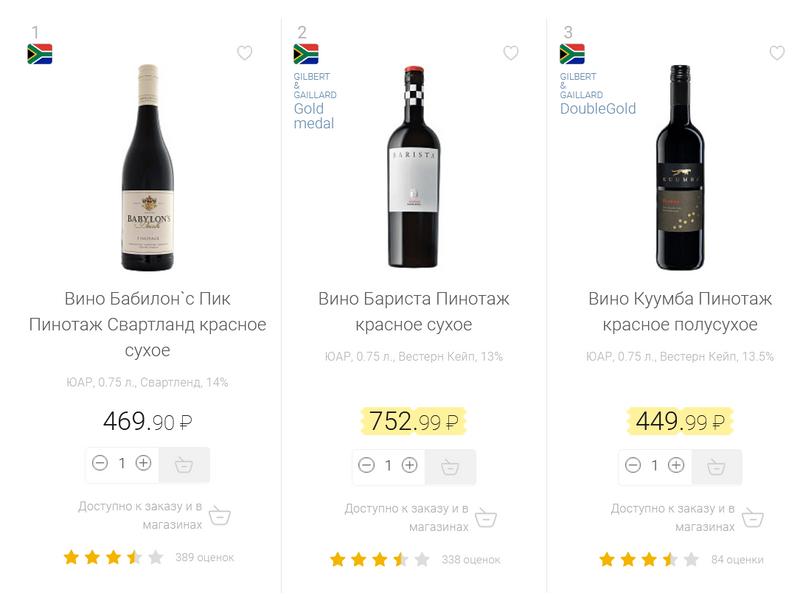This screenshot has height=593, width=800.
Task: Favorite the Kuumba Pinotage wine
Action: (777, 53)
